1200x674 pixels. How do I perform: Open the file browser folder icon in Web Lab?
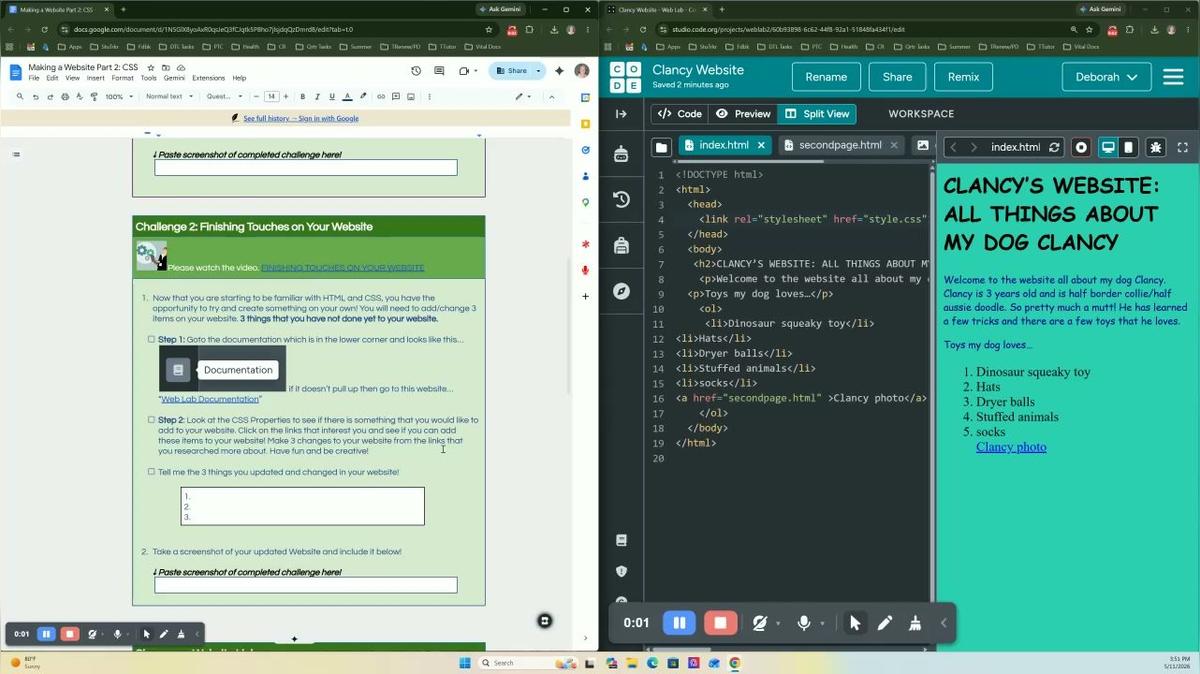click(x=661, y=147)
